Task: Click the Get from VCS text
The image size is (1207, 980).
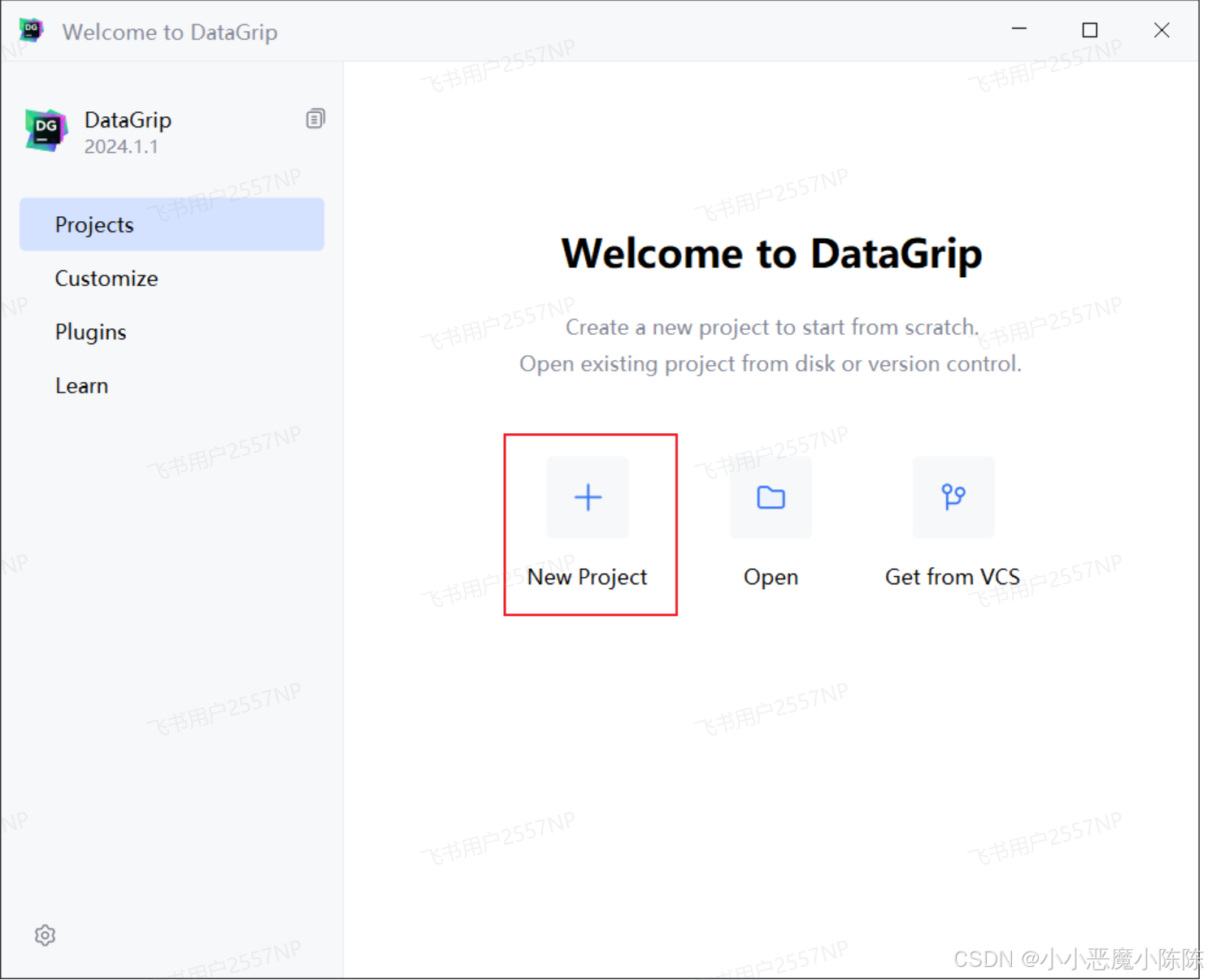Action: click(x=952, y=577)
